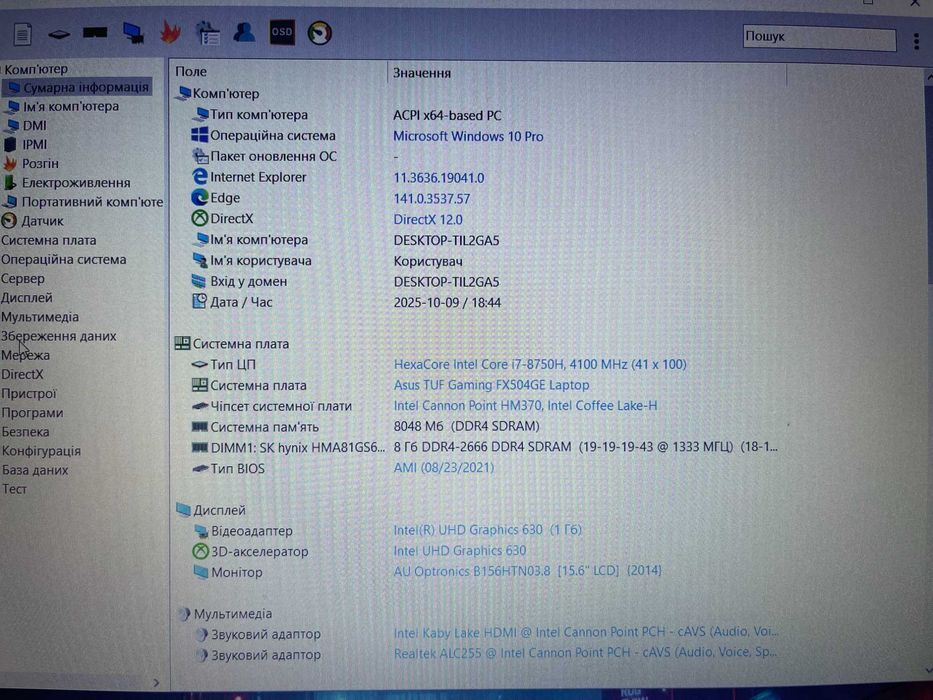Expand Мультимедіа sidebar category
Image resolution: width=933 pixels, height=700 pixels.
tap(40, 317)
